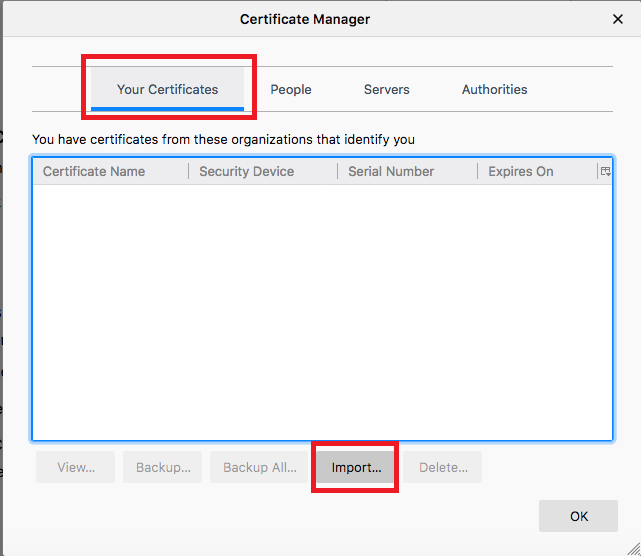Screen dimensions: 641x556
Task: Click inside the empty certificate list
Action: [x=322, y=310]
